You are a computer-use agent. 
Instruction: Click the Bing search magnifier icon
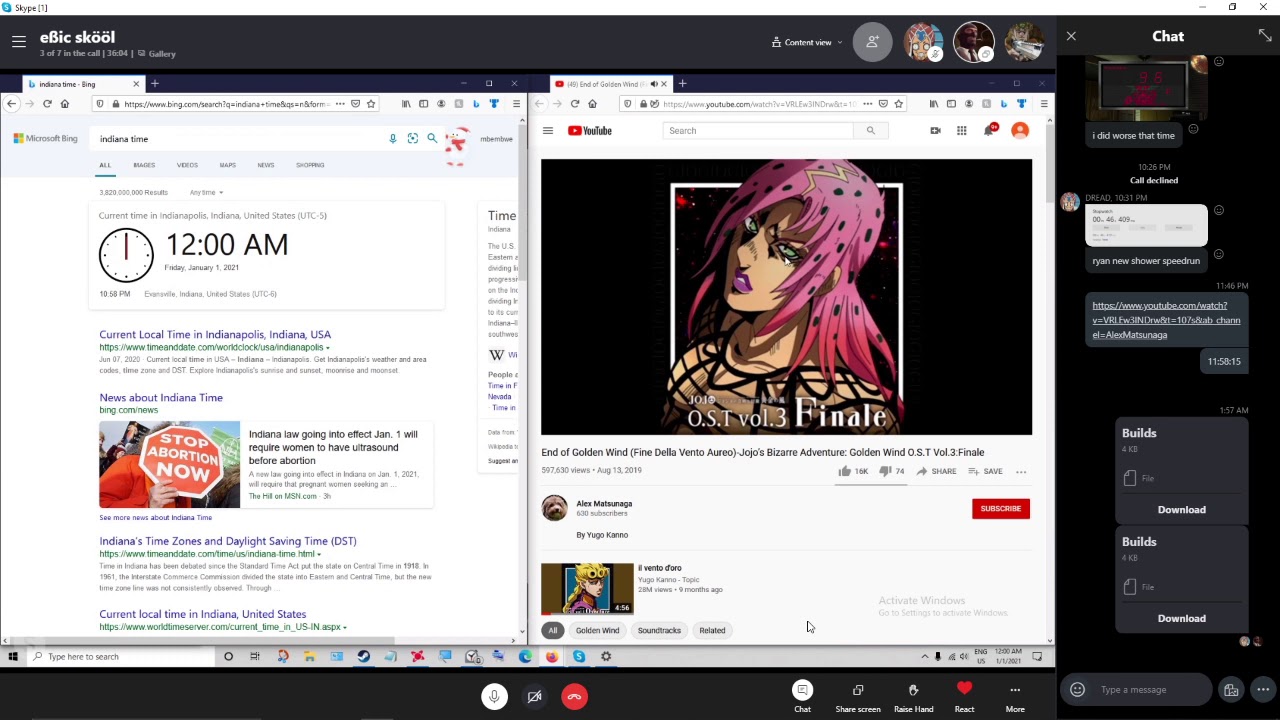pyautogui.click(x=432, y=138)
